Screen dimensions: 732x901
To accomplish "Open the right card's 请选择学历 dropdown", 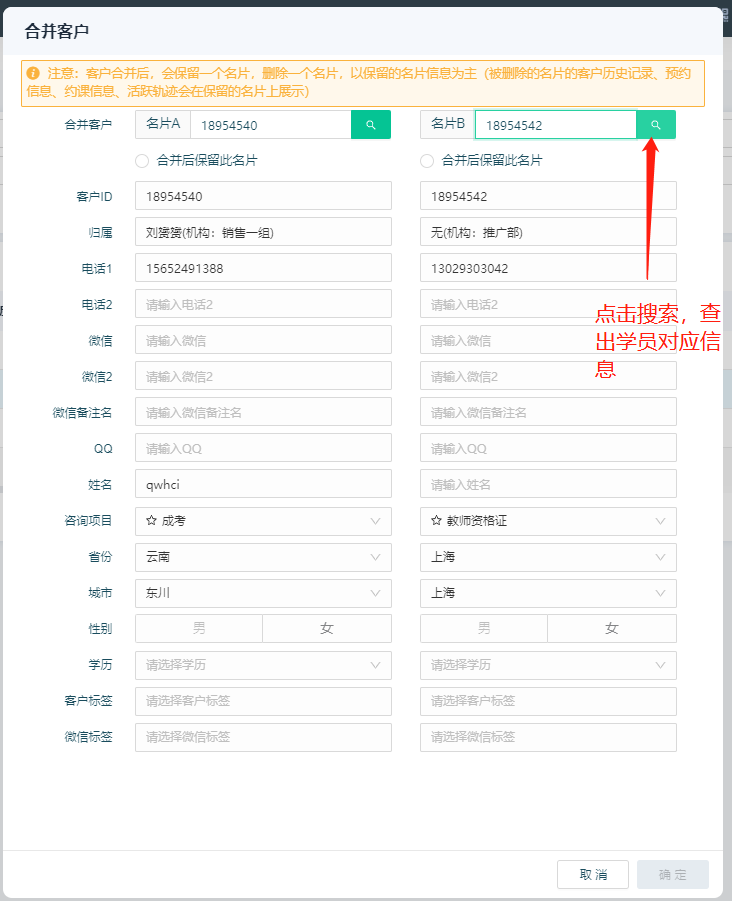I will point(548,665).
